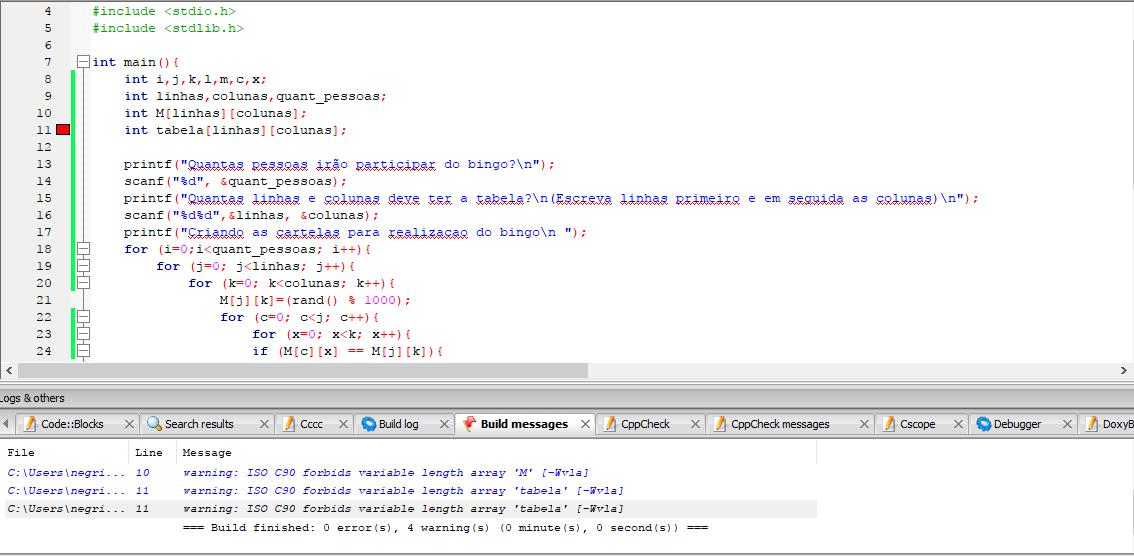1134x556 pixels.
Task: Click the Build log gear icon
Action: click(369, 424)
